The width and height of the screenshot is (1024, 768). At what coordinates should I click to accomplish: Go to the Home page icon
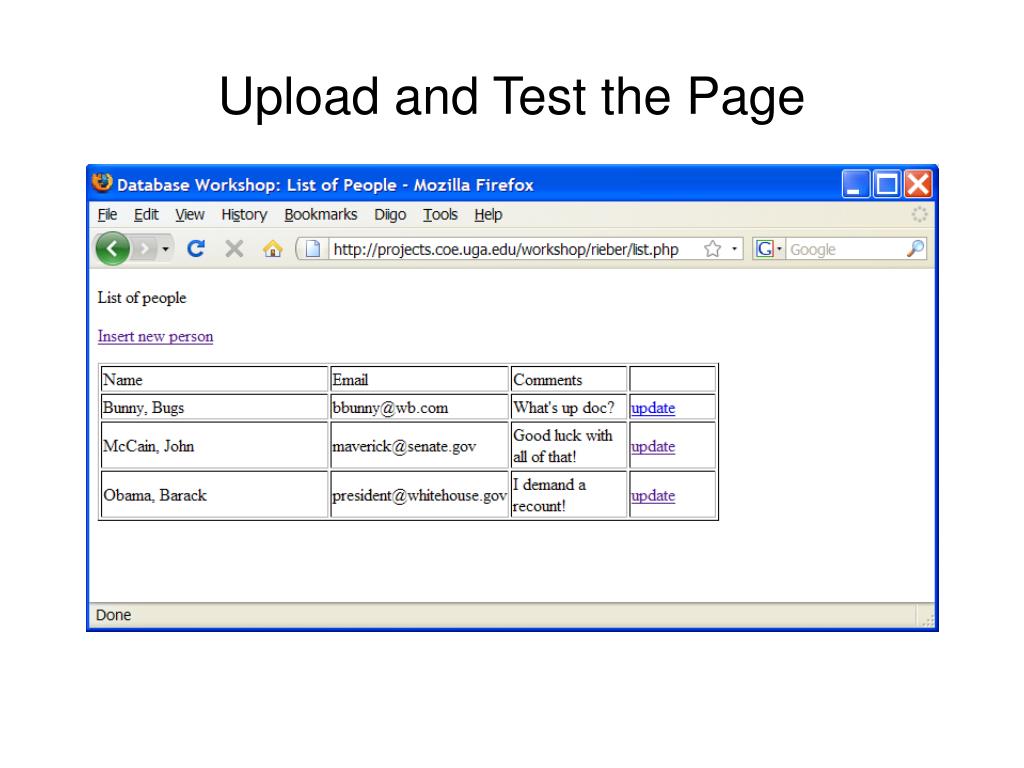(x=272, y=249)
